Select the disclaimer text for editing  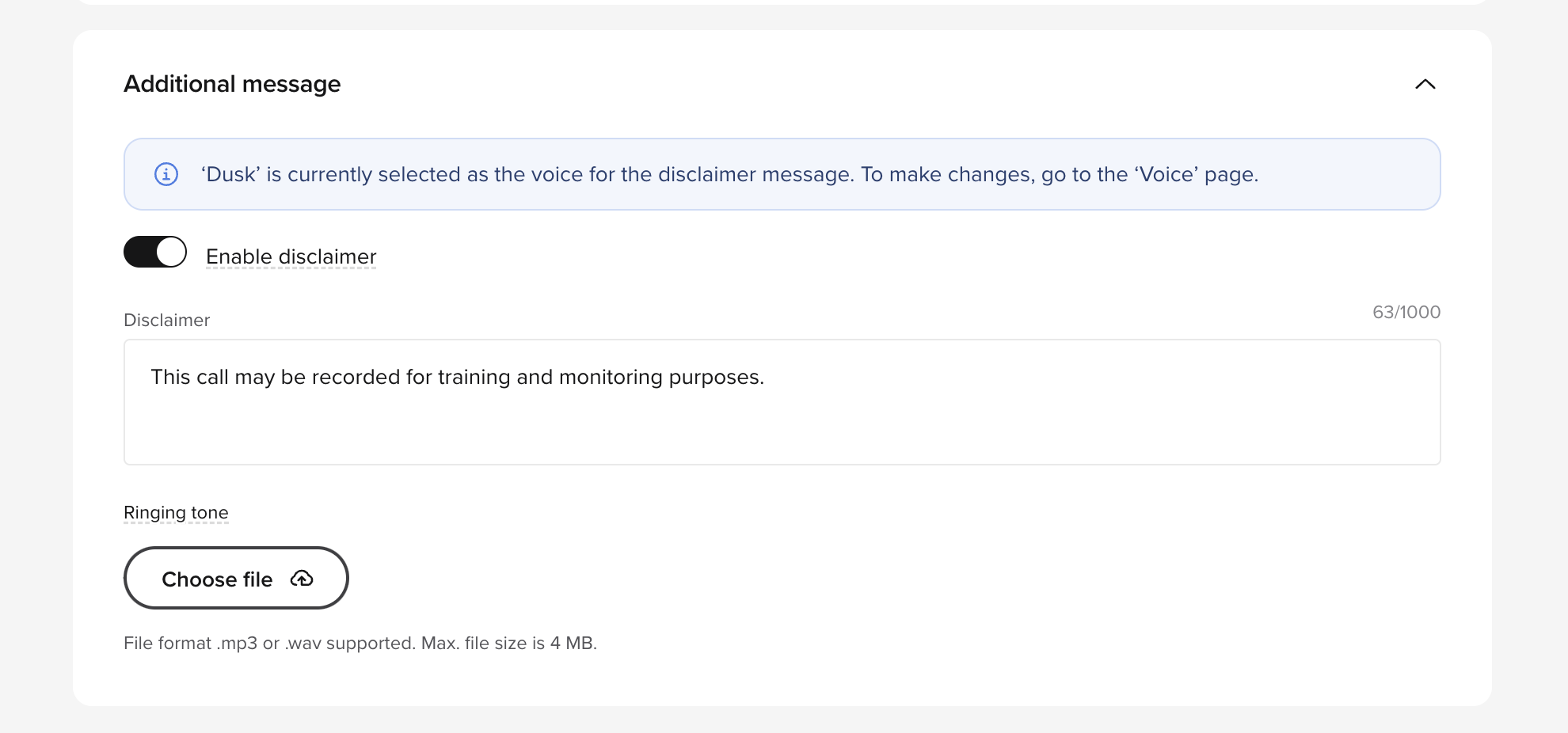[x=458, y=377]
